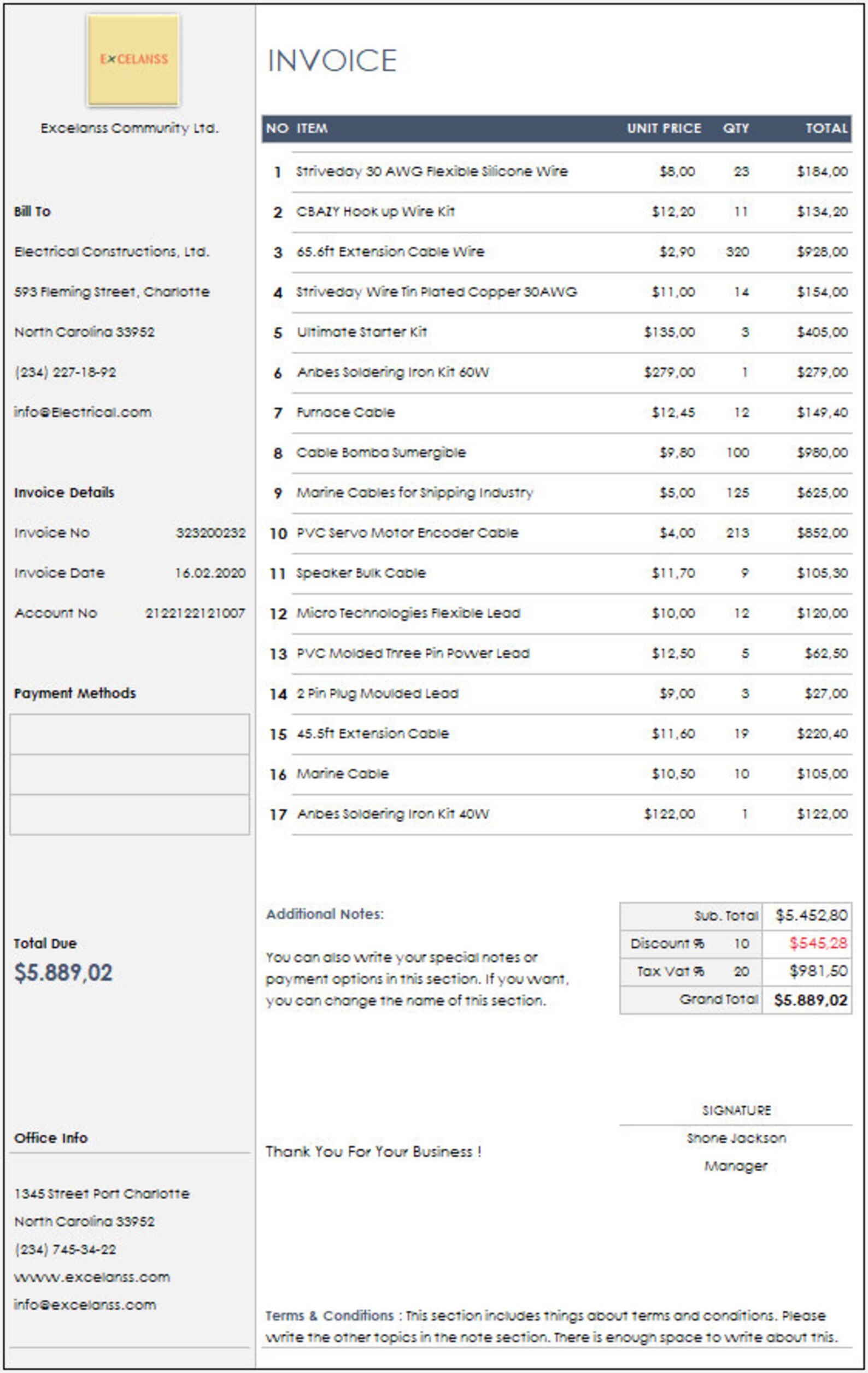Viewport: 868px width, 1373px height.
Task: Select the Terms & Conditions label
Action: tap(330, 1315)
